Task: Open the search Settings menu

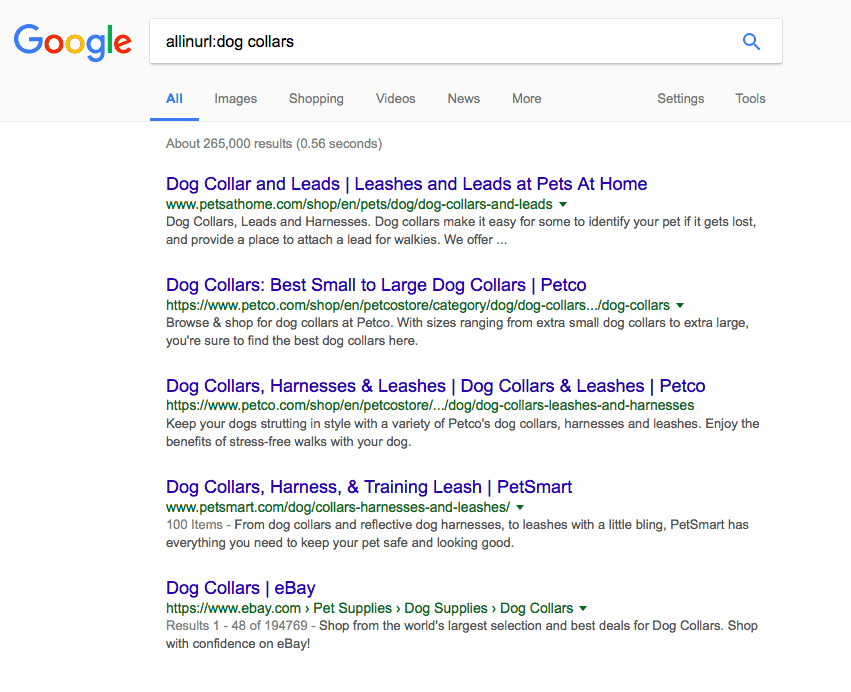Action: tap(680, 99)
